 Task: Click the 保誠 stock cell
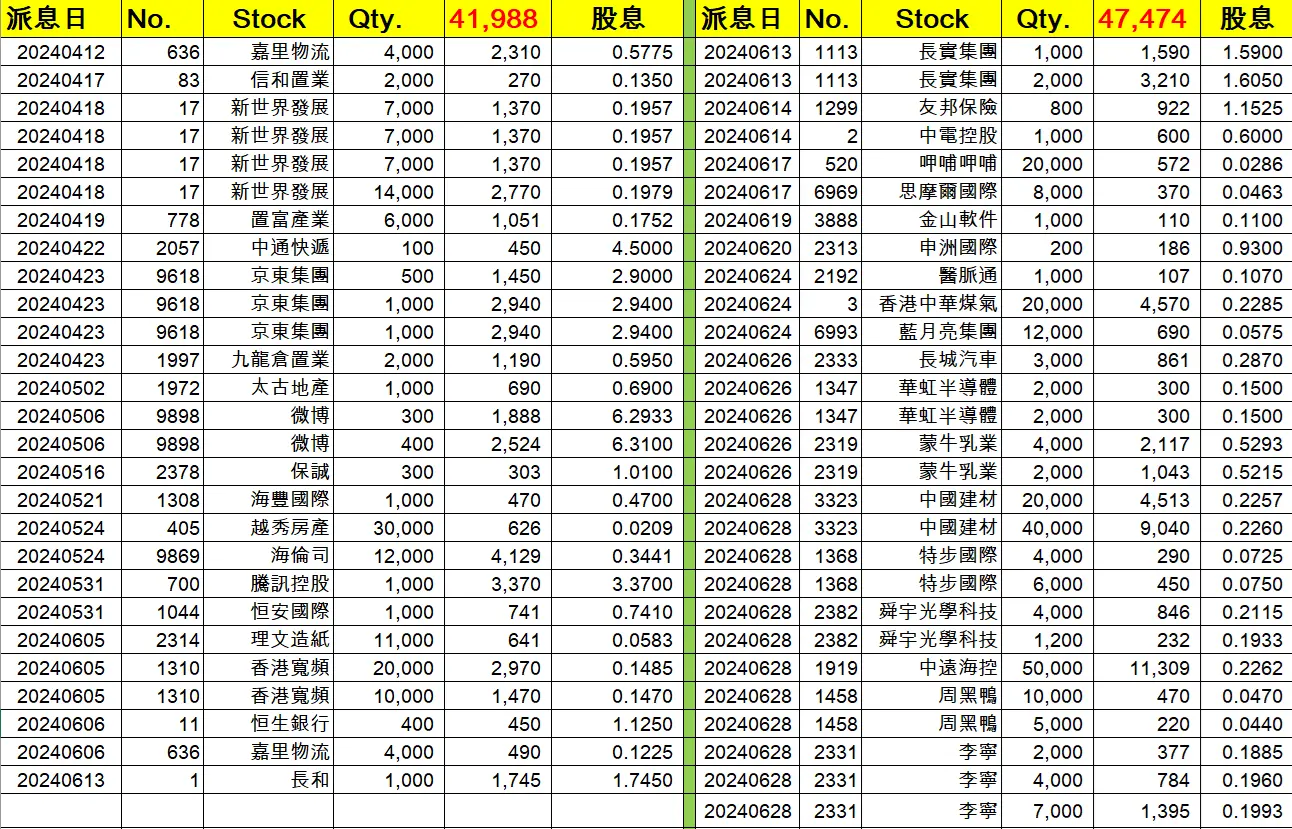(x=269, y=472)
